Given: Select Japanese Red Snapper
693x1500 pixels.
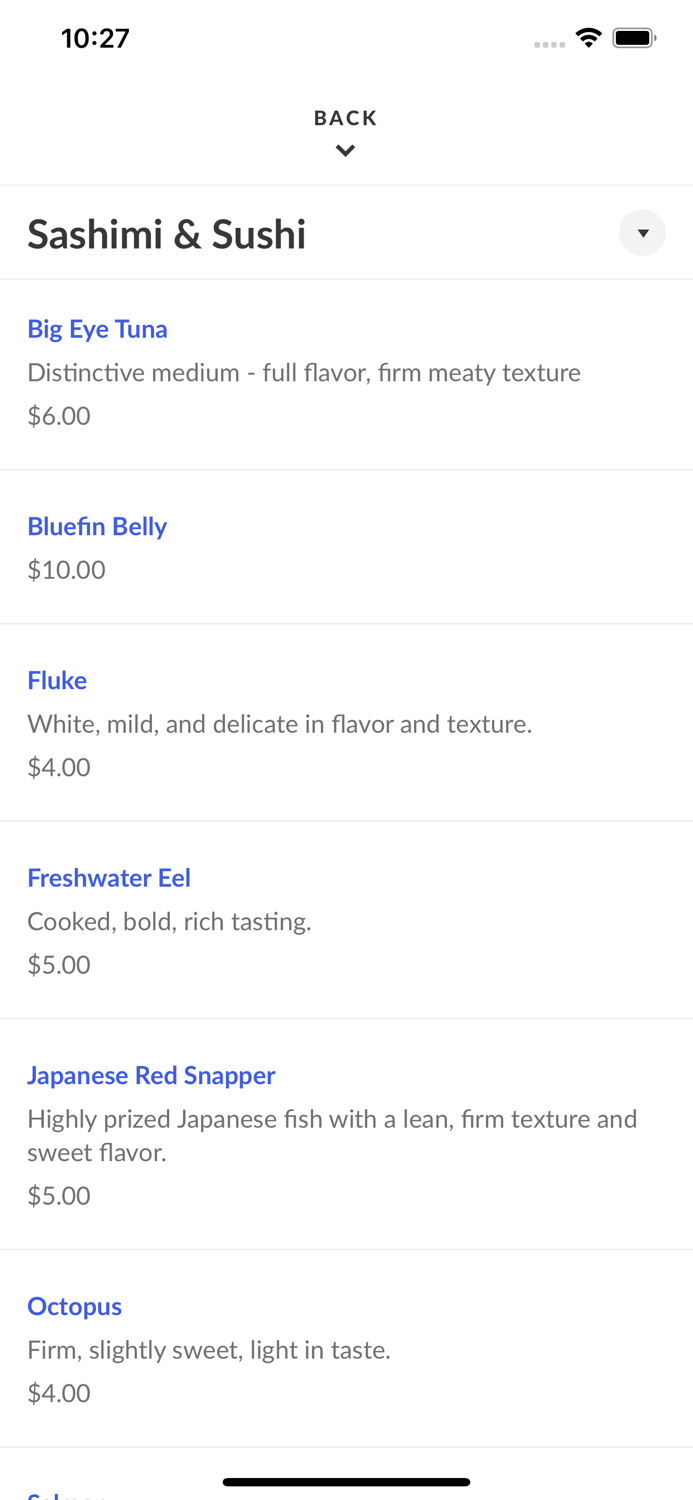Looking at the screenshot, I should click(151, 1075).
